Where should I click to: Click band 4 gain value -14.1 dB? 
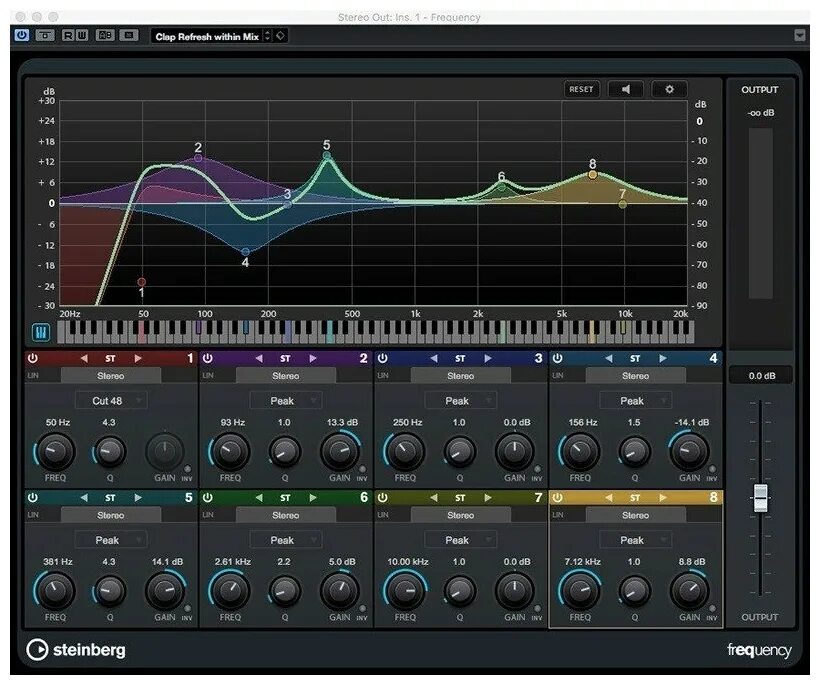692,423
